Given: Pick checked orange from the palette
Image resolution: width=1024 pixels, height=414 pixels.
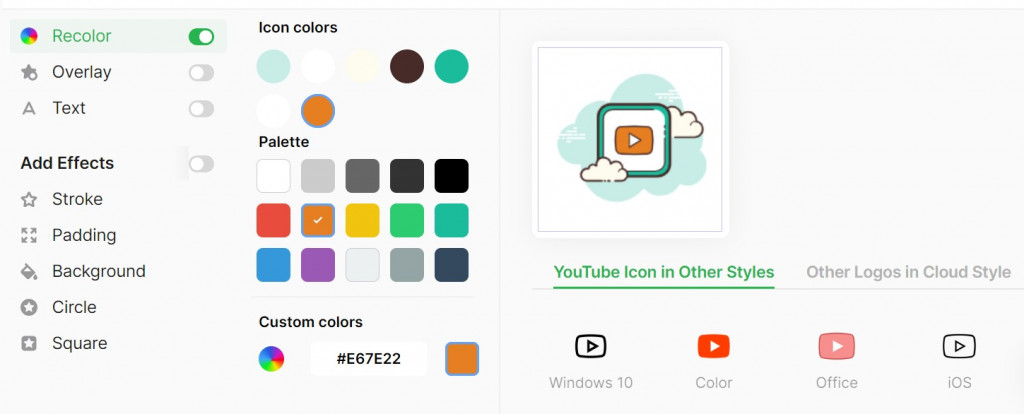Looking at the screenshot, I should point(318,220).
